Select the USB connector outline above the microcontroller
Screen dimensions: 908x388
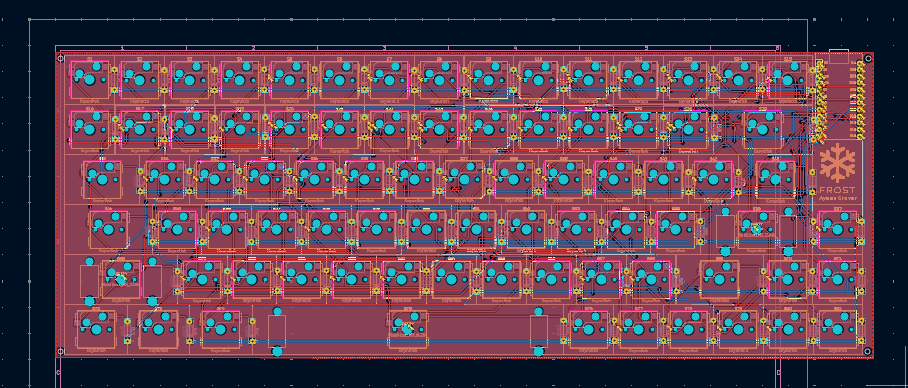click(x=839, y=56)
